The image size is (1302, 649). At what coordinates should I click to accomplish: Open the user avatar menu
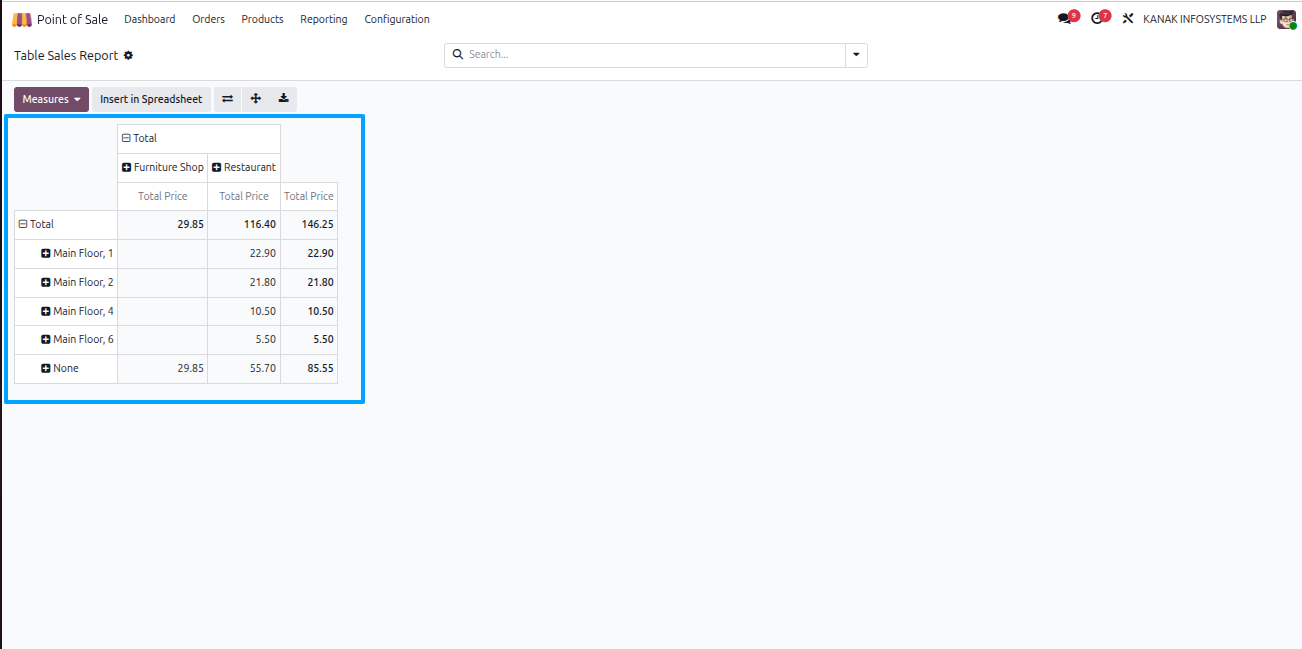[x=1286, y=19]
